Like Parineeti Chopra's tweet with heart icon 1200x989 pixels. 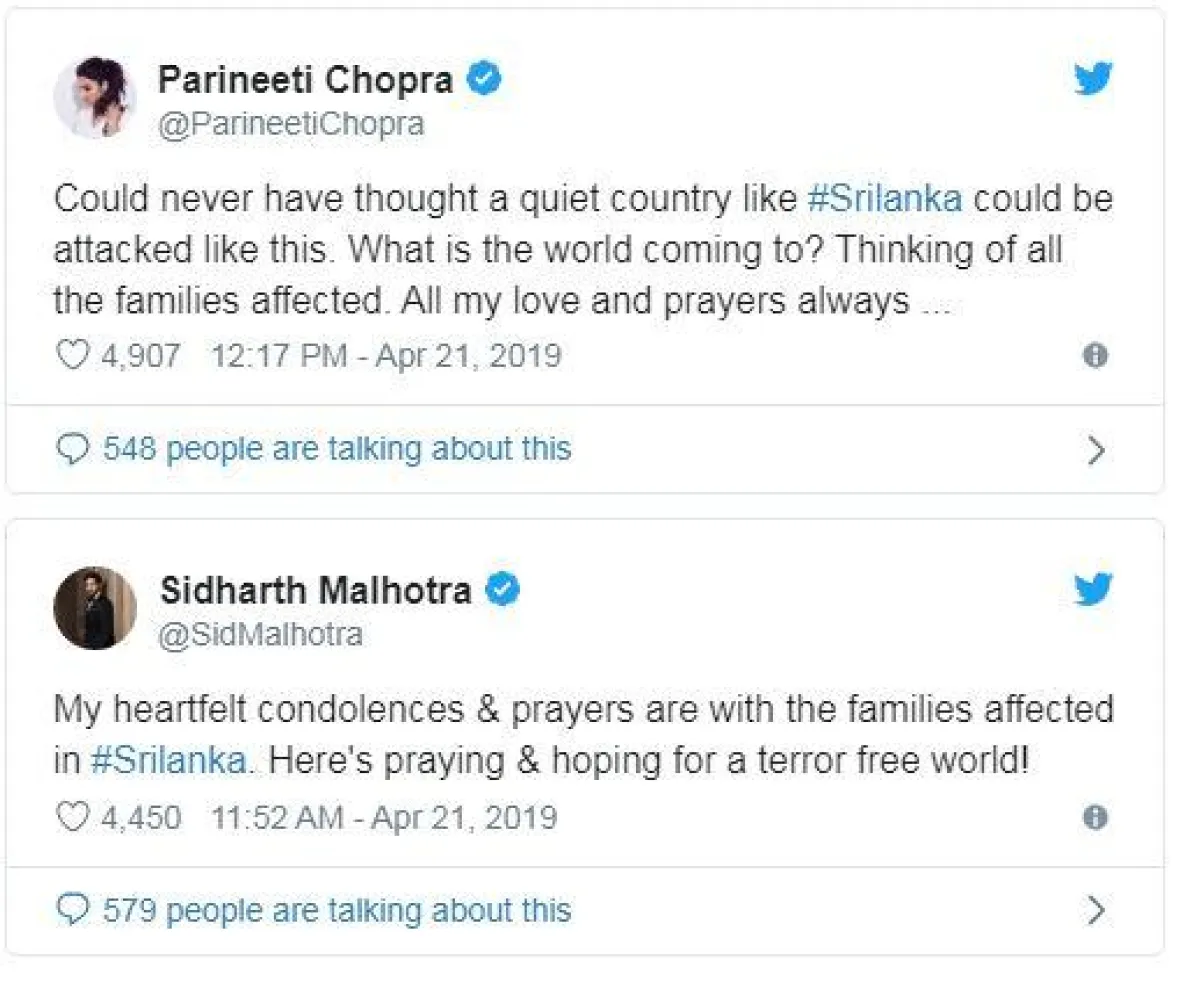coord(71,356)
